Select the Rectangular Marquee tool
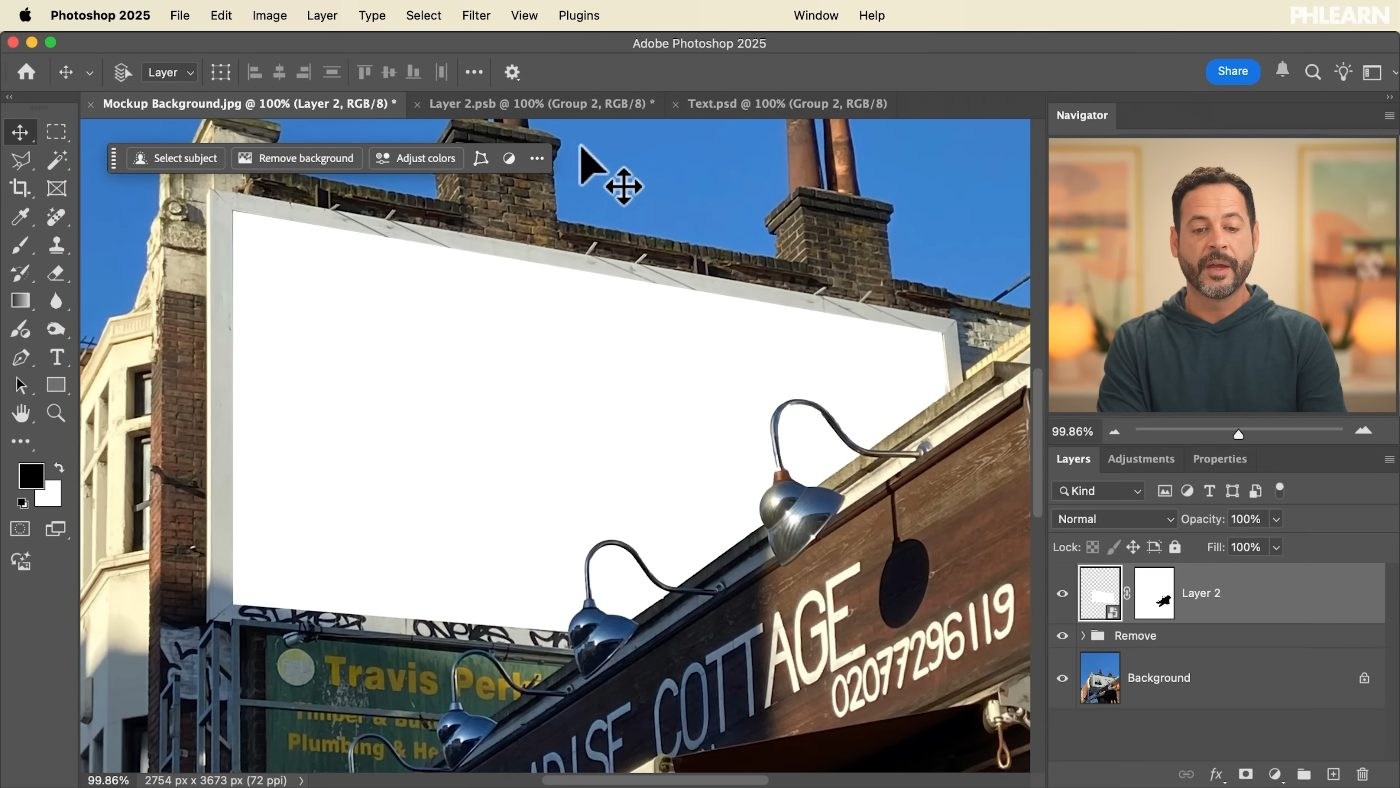 click(x=56, y=132)
